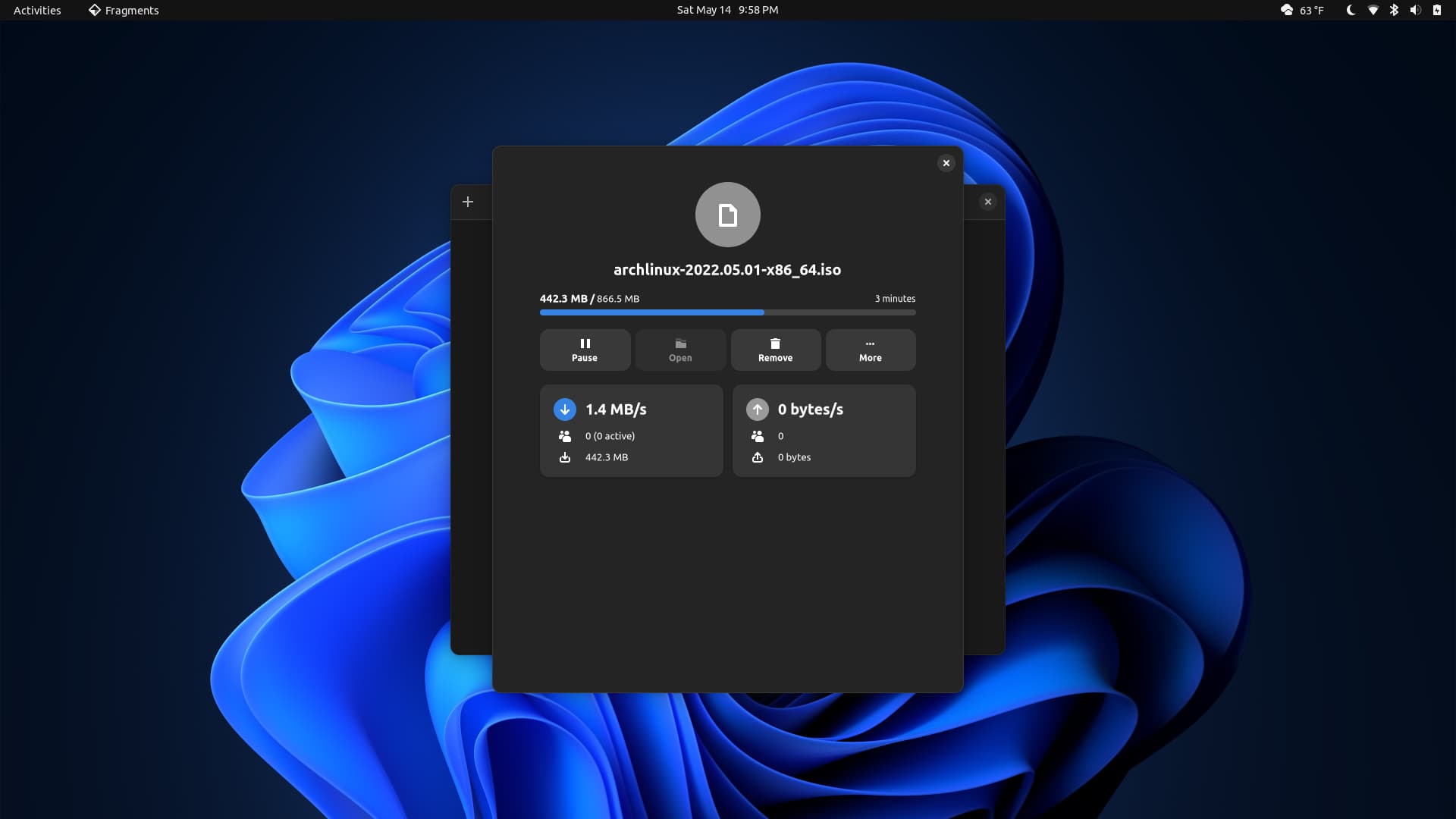Click the upload peers icon beside 0

(x=758, y=436)
